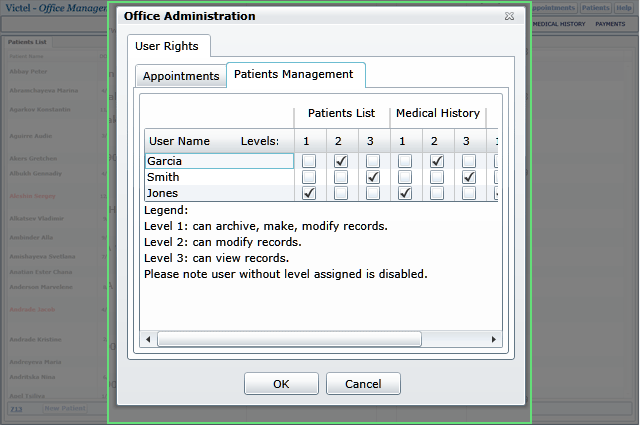Image resolution: width=640 pixels, height=425 pixels.
Task: Open the Help button in main window
Action: click(623, 8)
